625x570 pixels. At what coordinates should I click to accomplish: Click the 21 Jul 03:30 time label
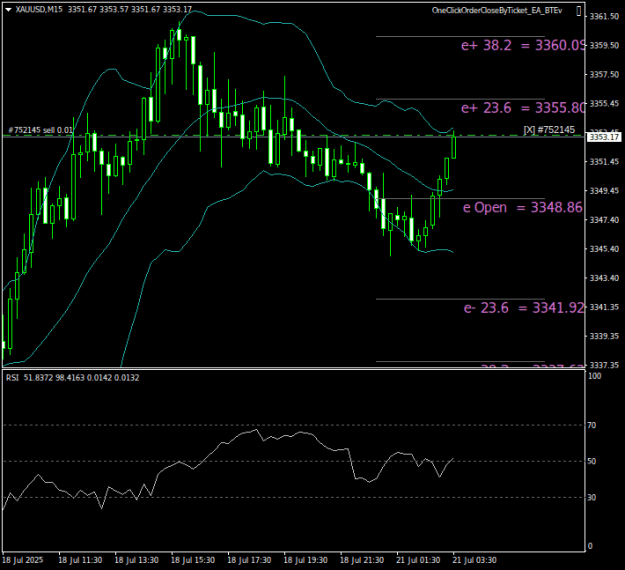click(x=474, y=560)
